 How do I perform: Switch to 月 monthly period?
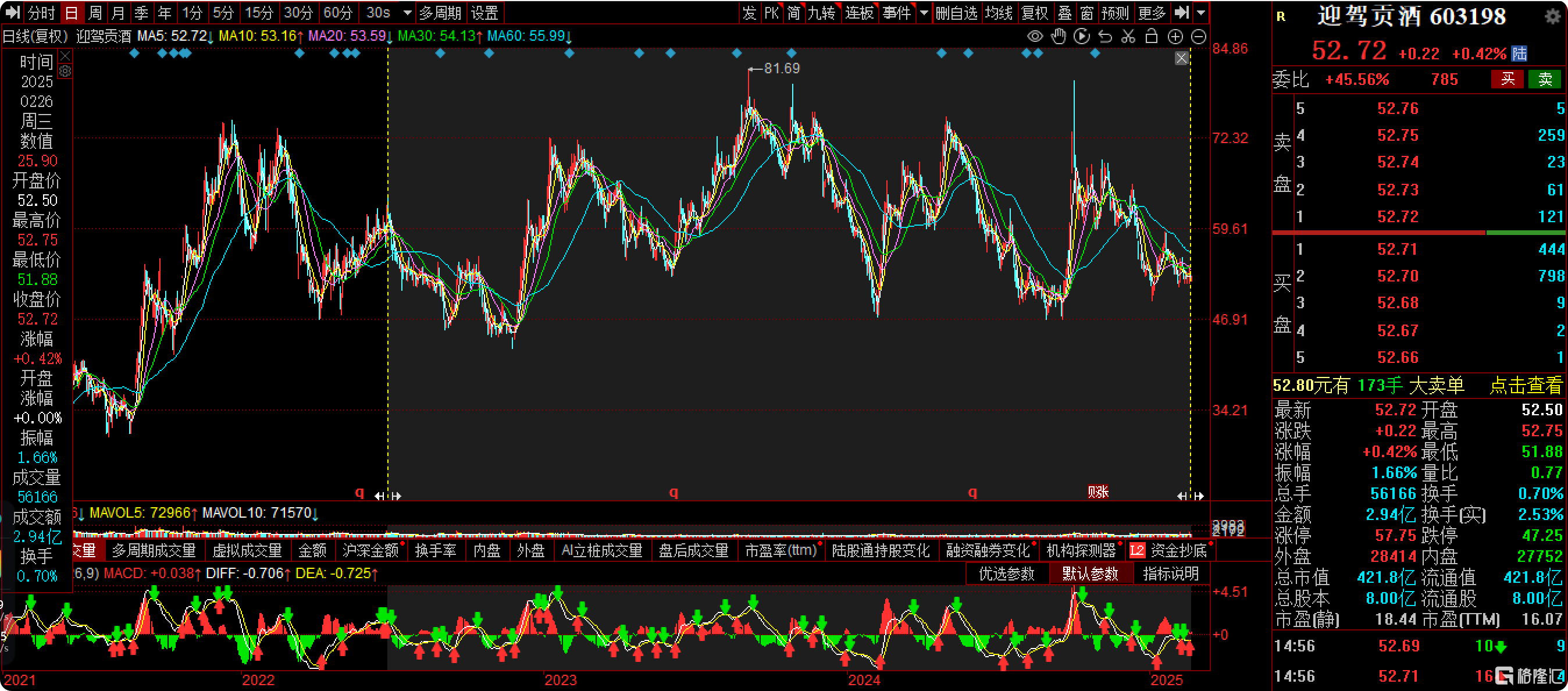118,12
